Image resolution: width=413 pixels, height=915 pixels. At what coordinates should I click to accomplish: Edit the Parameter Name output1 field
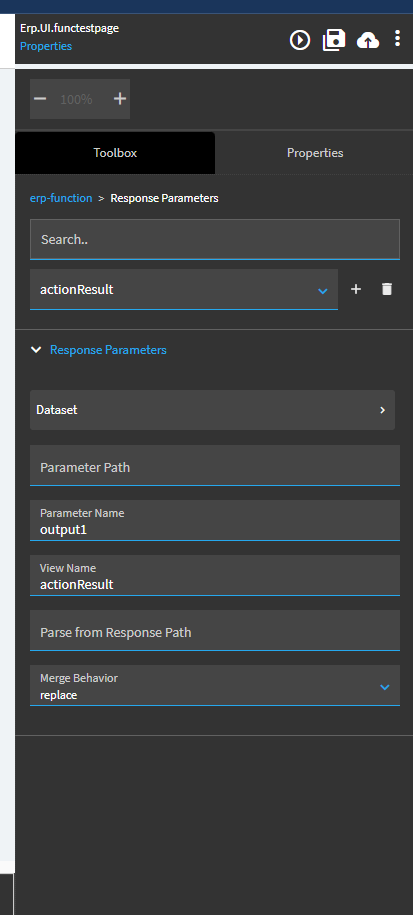215,520
